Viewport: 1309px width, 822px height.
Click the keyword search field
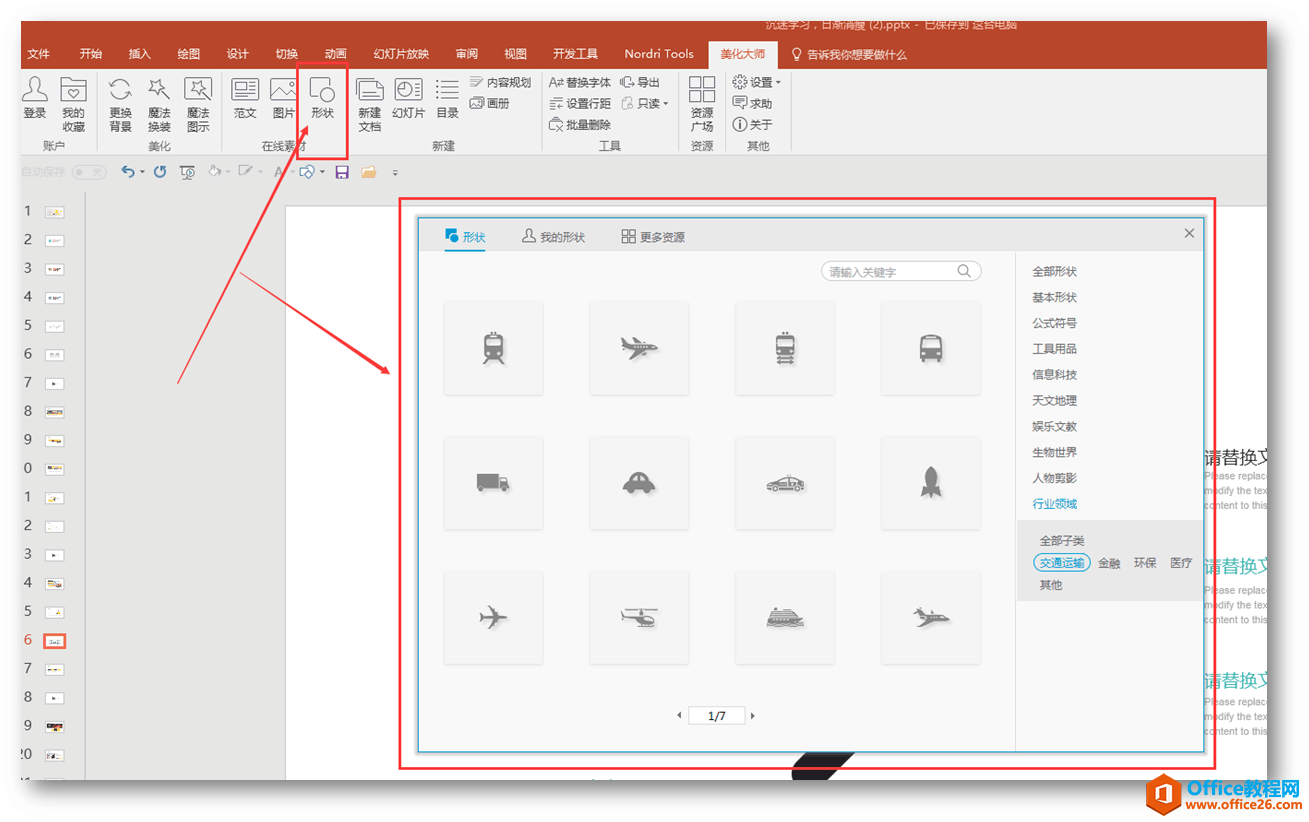click(x=890, y=271)
